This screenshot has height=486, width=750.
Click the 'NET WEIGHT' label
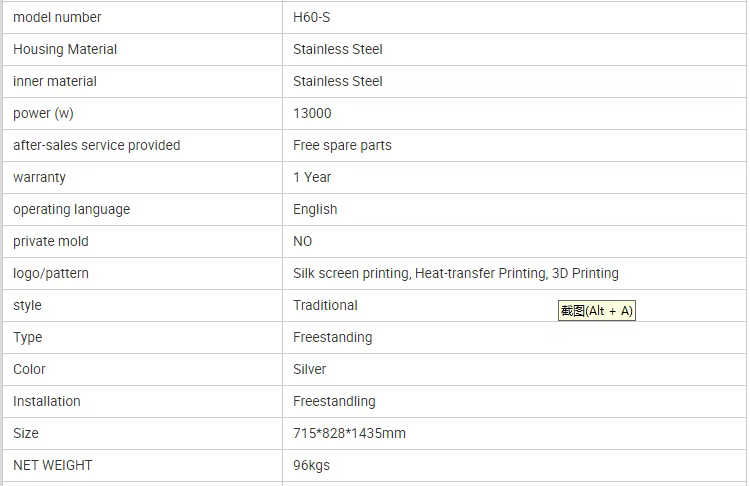click(x=53, y=465)
